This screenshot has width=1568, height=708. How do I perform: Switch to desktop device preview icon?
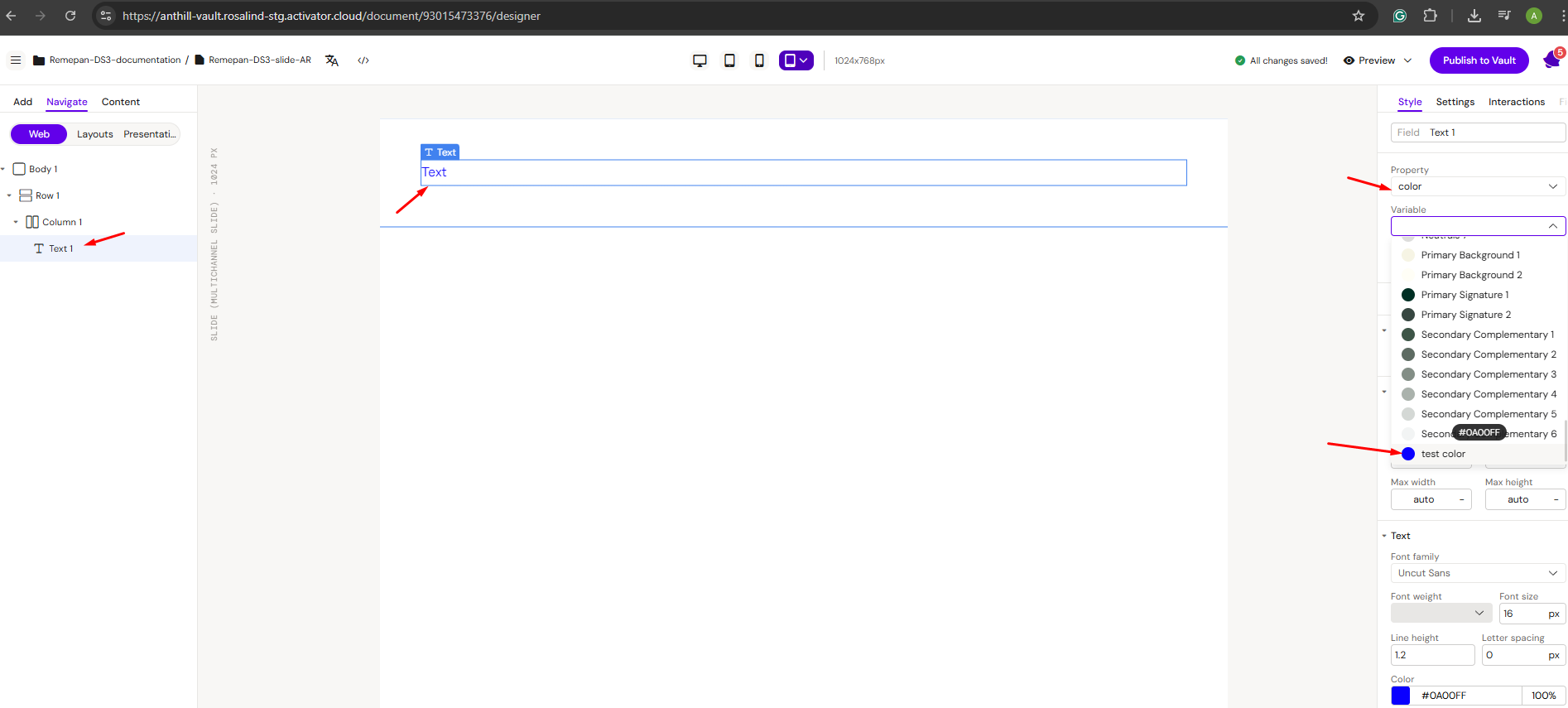700,60
